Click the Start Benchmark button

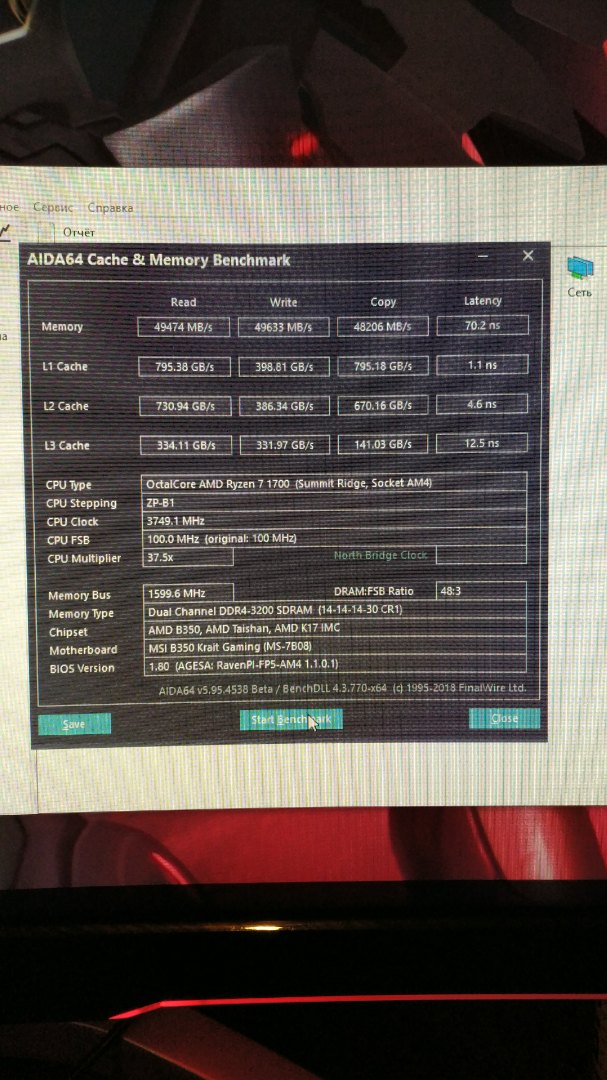tap(291, 720)
